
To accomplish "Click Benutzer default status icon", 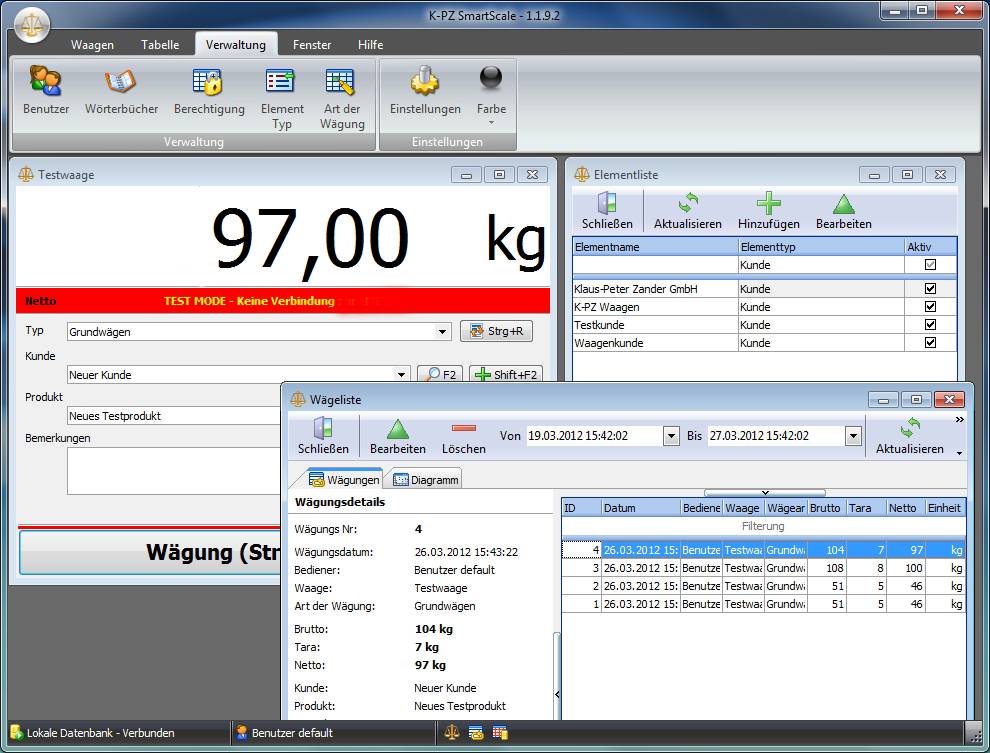I will coord(241,733).
